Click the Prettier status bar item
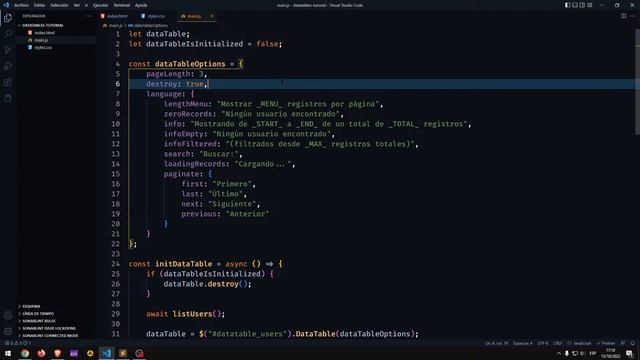Screen dimensions: 640x360 [606, 343]
